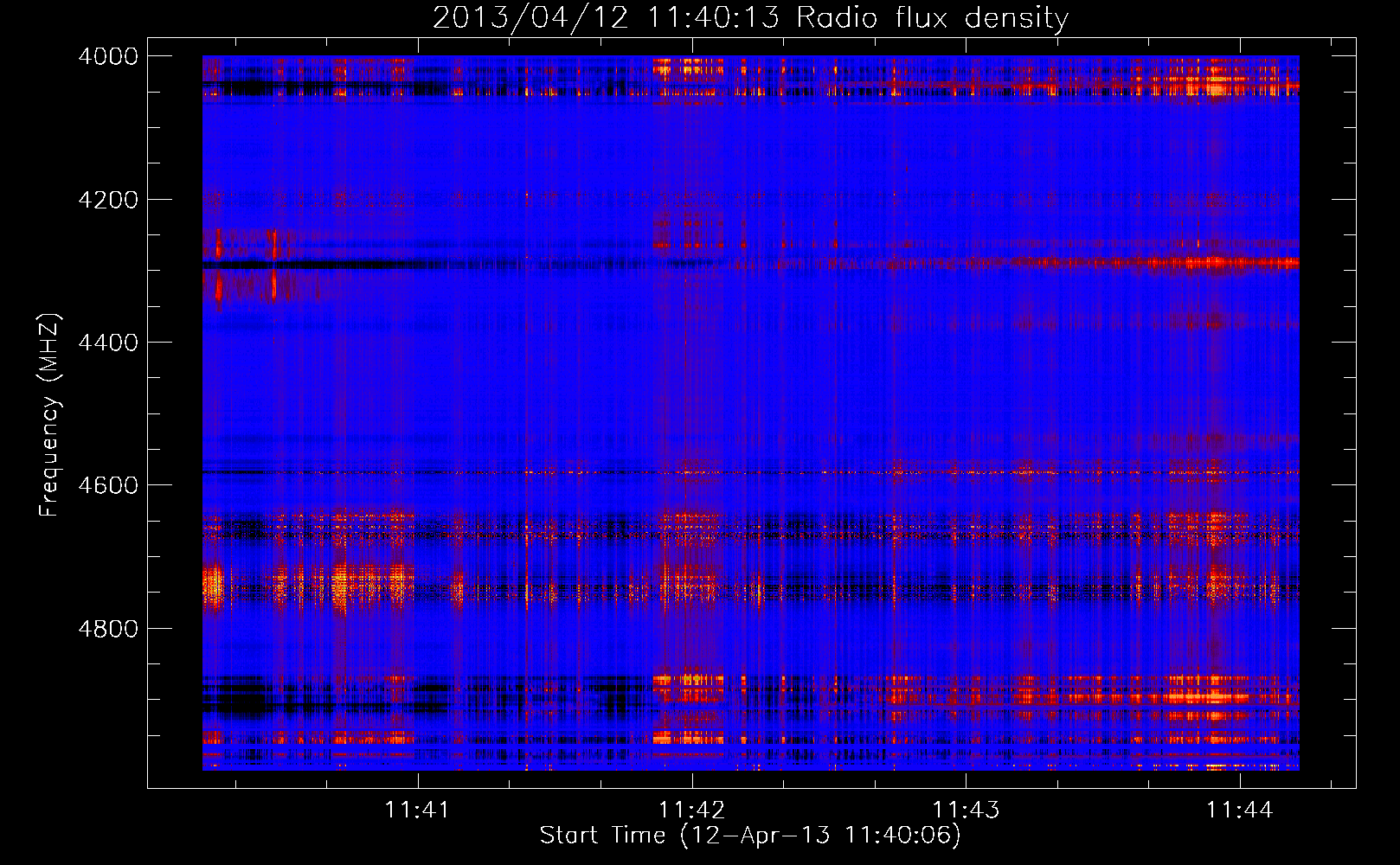Click the 4000 frequency tick label

pos(108,56)
